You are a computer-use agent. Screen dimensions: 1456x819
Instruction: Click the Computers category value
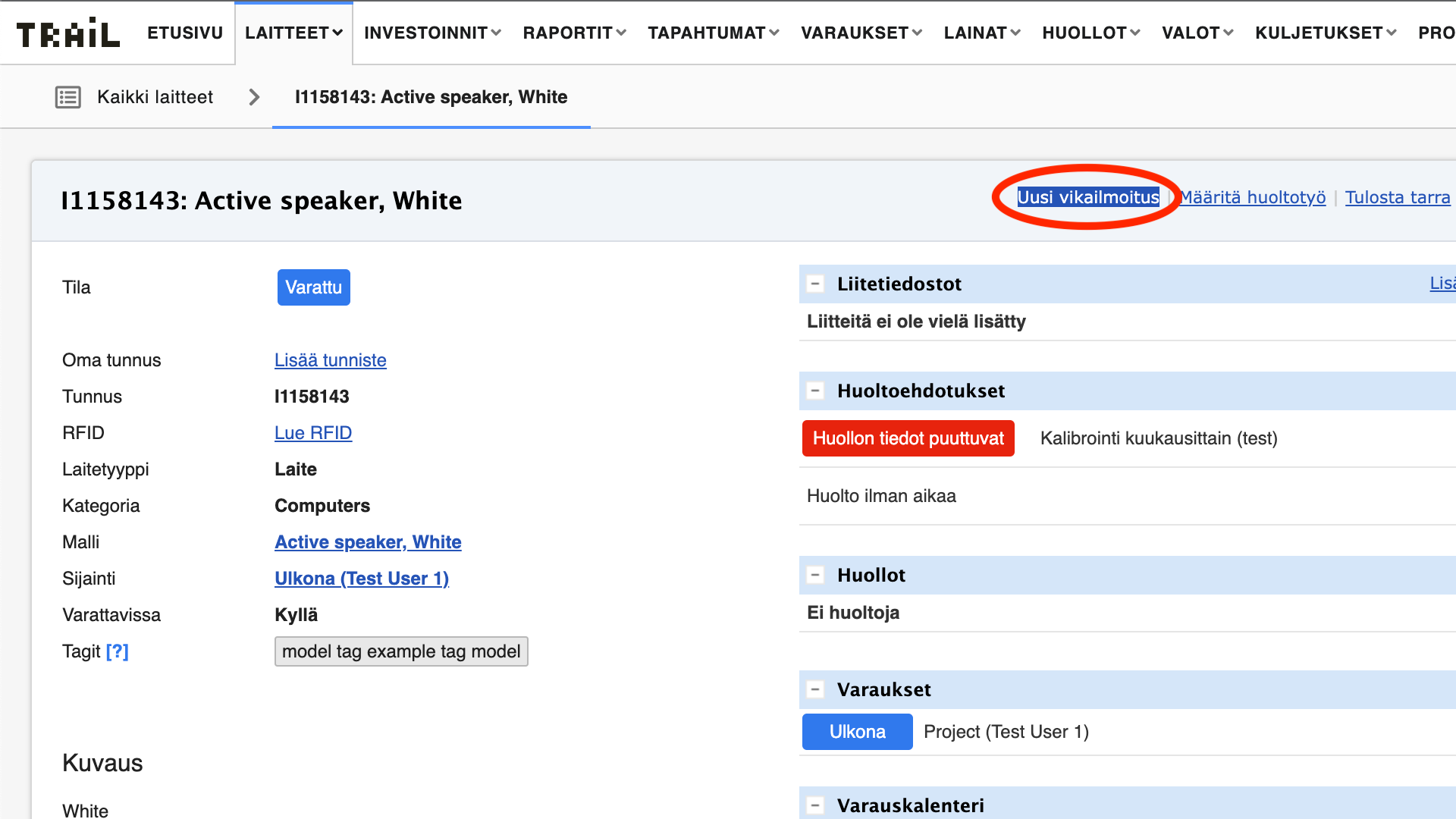point(322,506)
